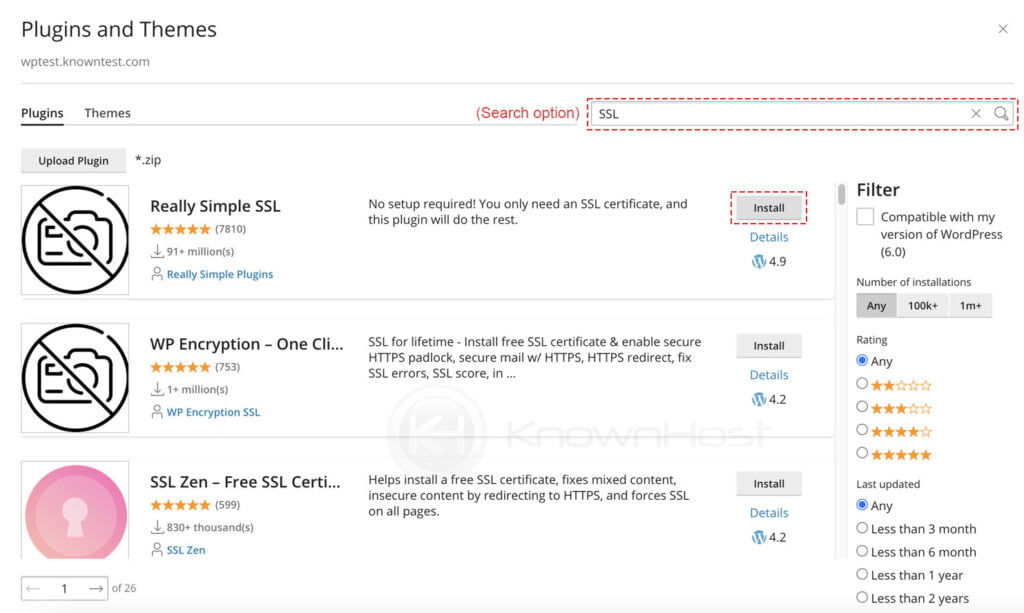This screenshot has height=613, width=1024.
Task: Switch to the Themes tab
Action: 108,113
